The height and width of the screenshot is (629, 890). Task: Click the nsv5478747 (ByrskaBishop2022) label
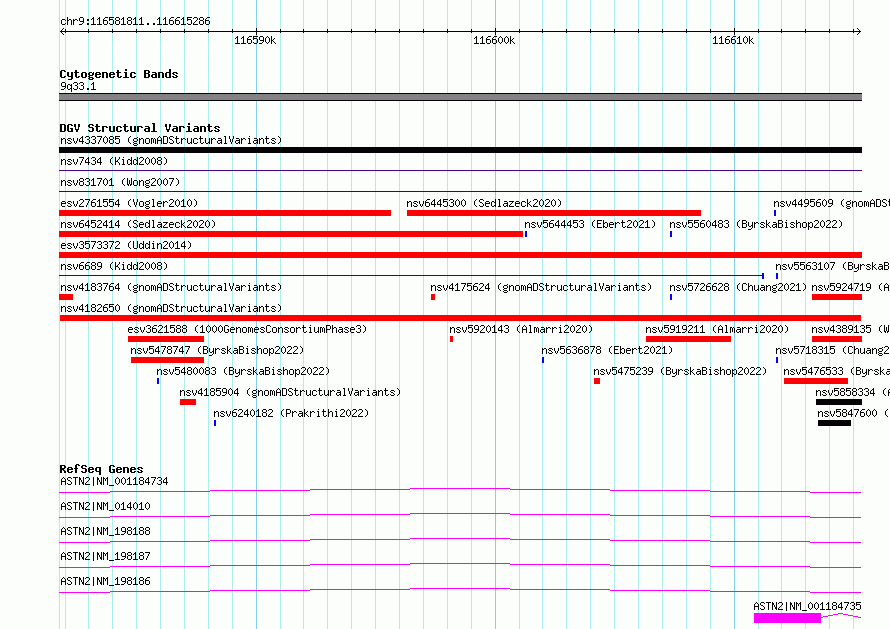tap(217, 350)
